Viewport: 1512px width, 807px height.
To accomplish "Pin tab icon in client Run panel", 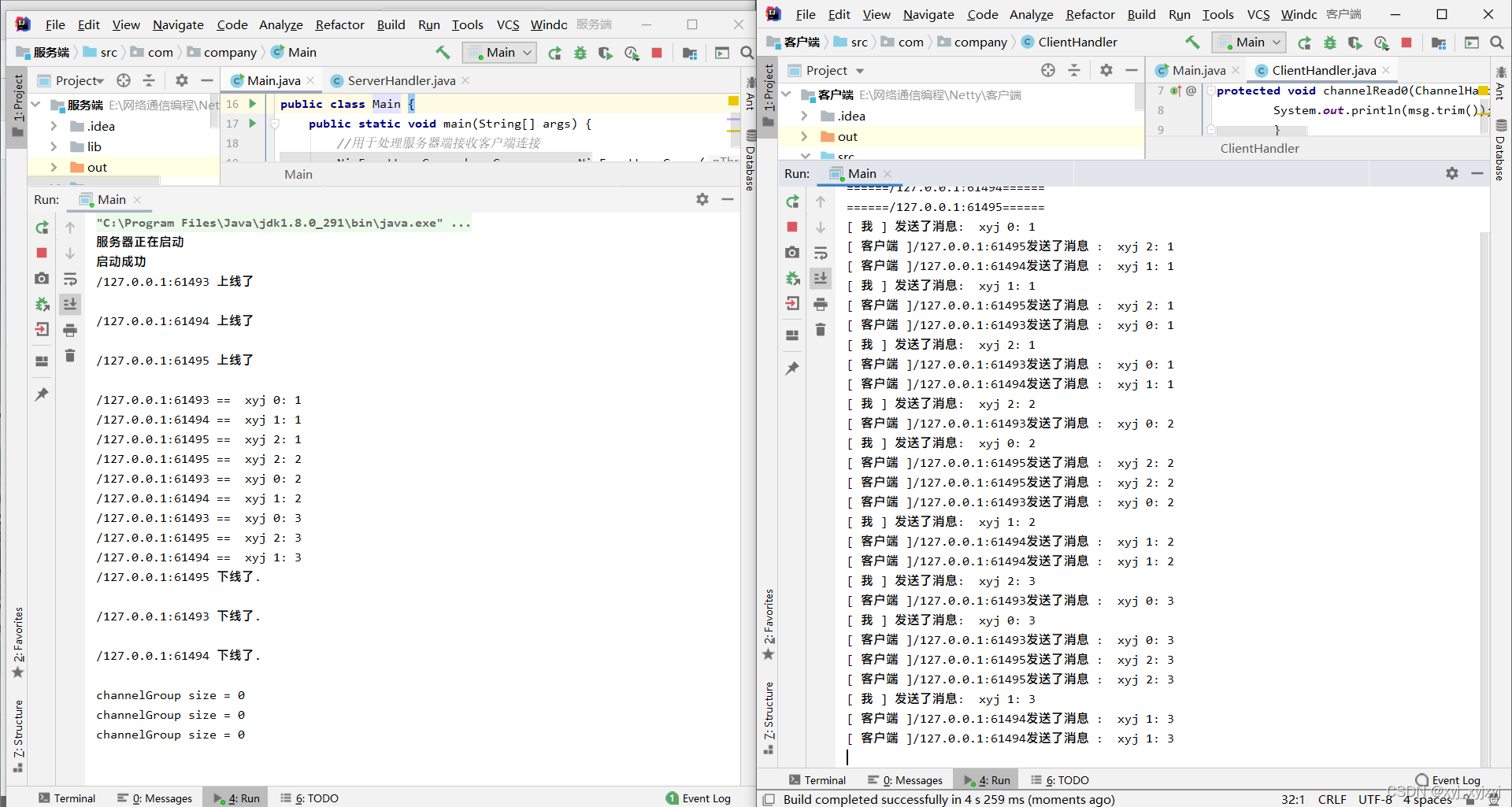I will tap(792, 368).
